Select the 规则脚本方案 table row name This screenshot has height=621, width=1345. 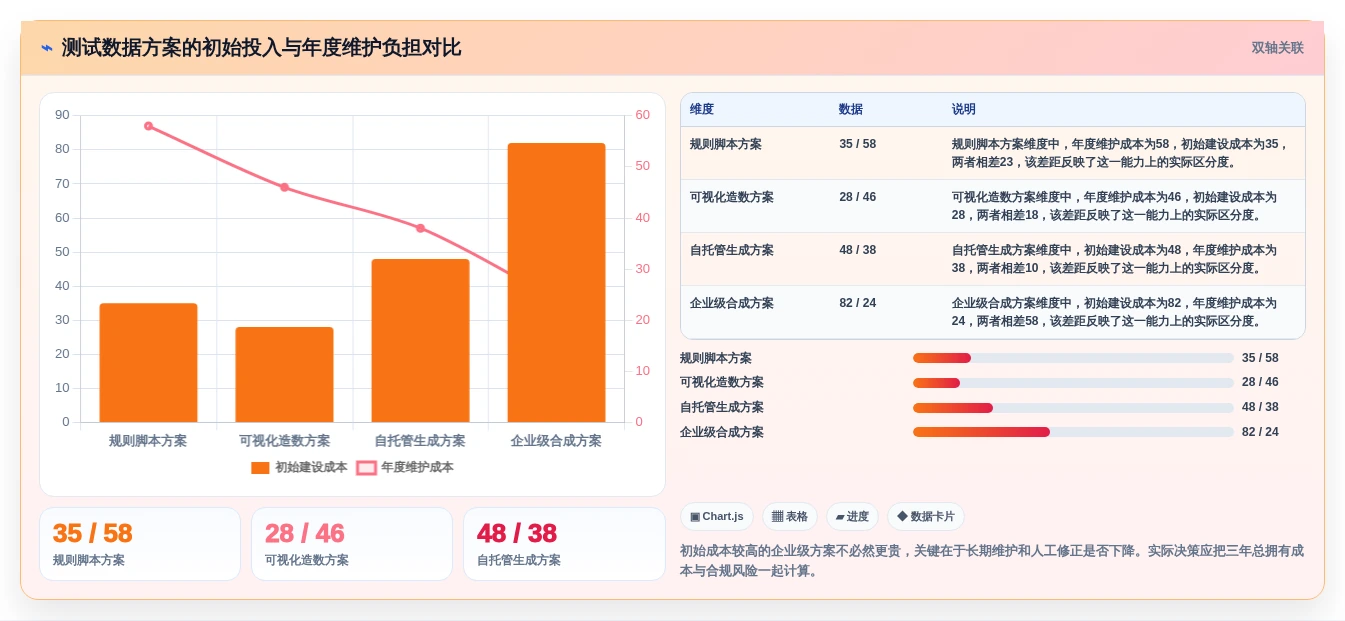click(x=726, y=144)
